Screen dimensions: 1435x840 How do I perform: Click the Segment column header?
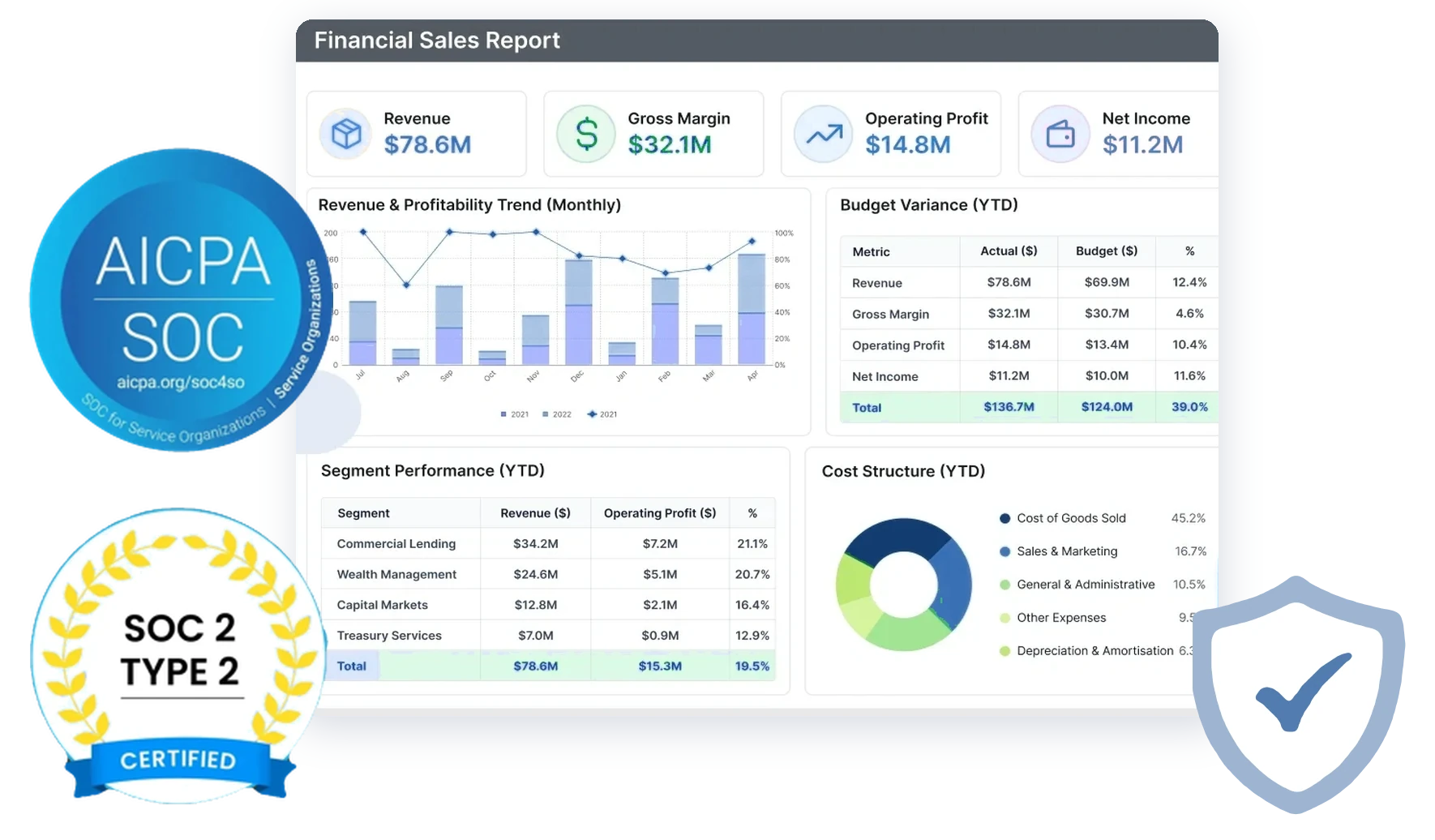coord(363,513)
